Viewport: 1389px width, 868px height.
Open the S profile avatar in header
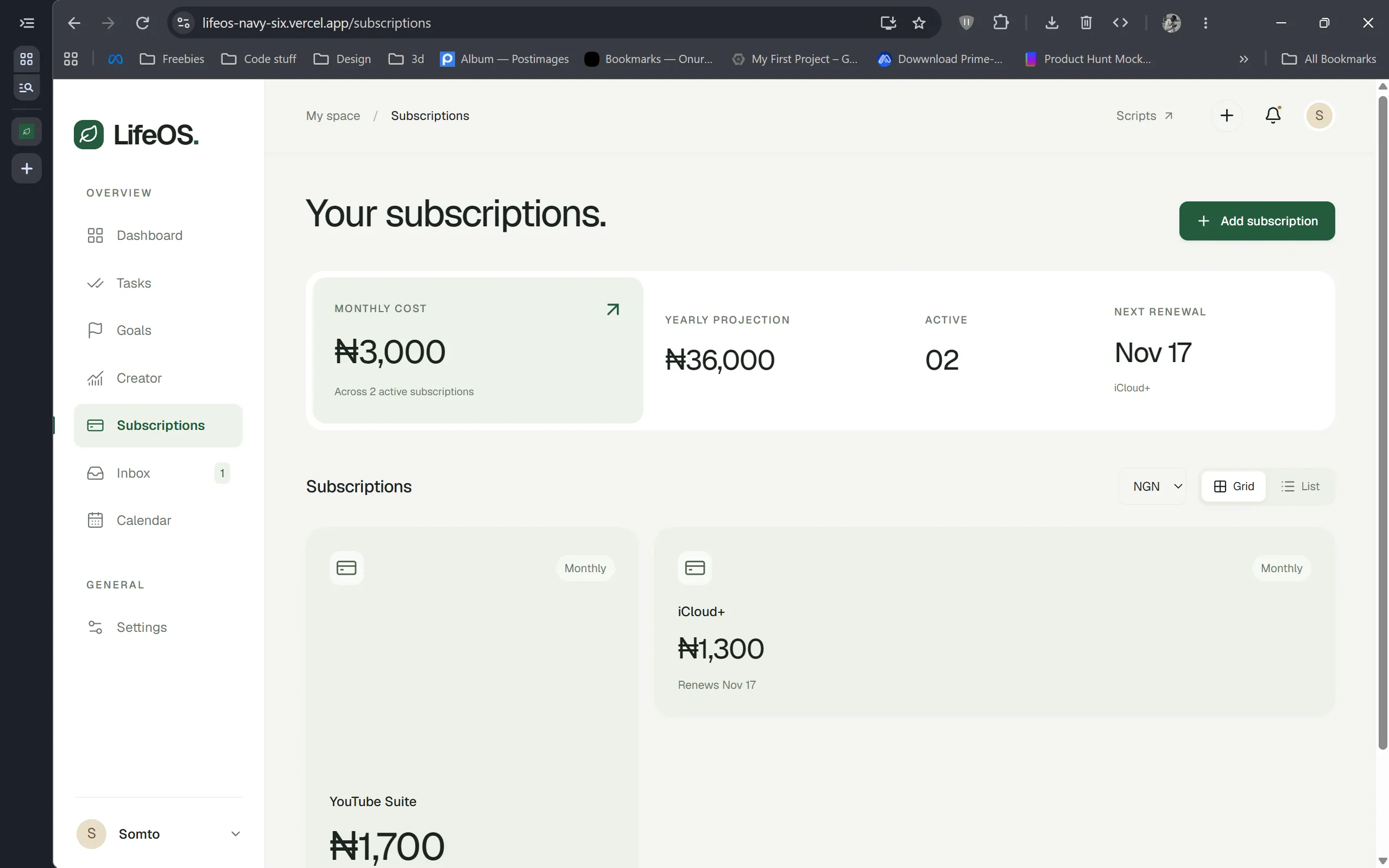(x=1319, y=116)
